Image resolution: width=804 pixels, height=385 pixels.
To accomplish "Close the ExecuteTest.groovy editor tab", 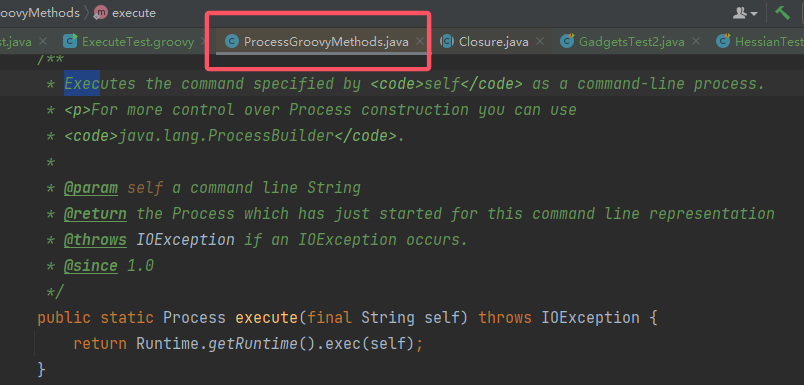I will coord(203,42).
